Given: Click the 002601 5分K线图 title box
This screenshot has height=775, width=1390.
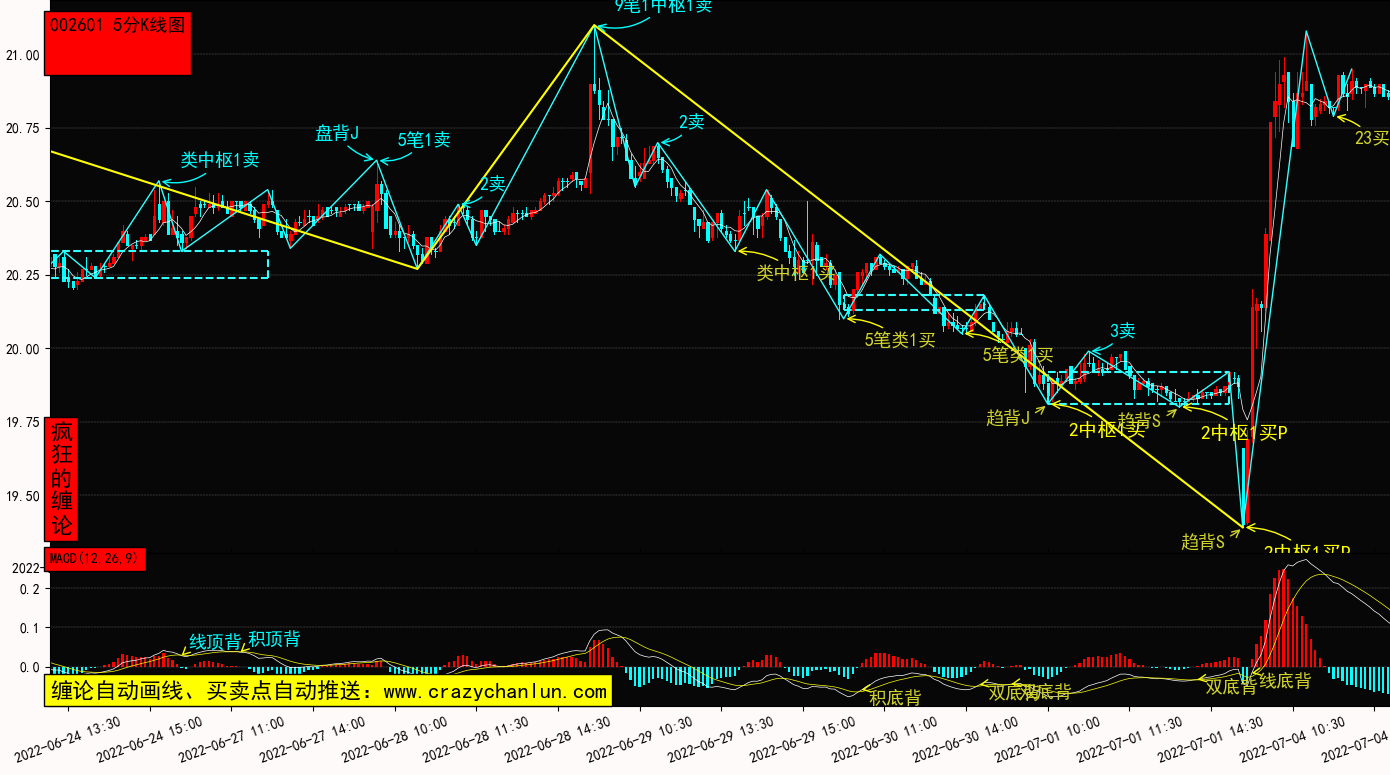Looking at the screenshot, I should click(x=118, y=44).
